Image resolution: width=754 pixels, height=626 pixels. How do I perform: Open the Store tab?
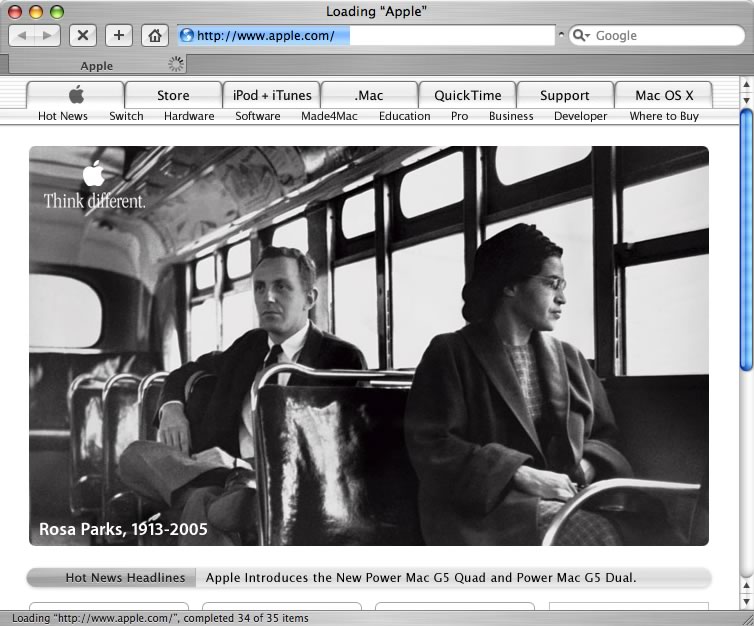tap(173, 95)
